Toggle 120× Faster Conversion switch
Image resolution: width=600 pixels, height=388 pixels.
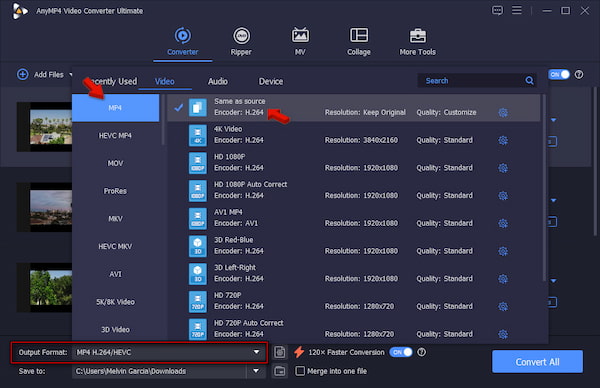pos(401,352)
